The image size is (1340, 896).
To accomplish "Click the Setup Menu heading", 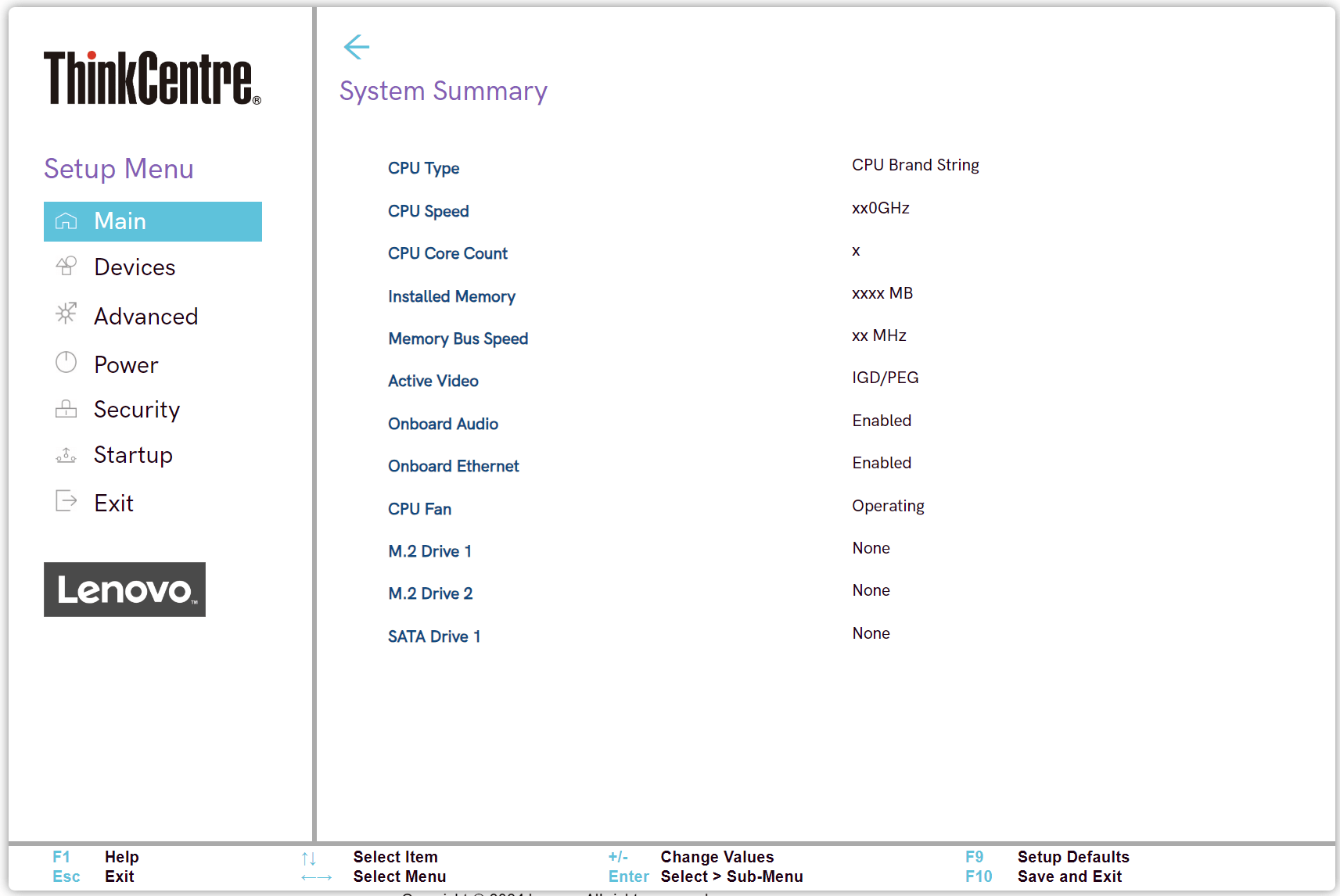I will click(x=119, y=169).
